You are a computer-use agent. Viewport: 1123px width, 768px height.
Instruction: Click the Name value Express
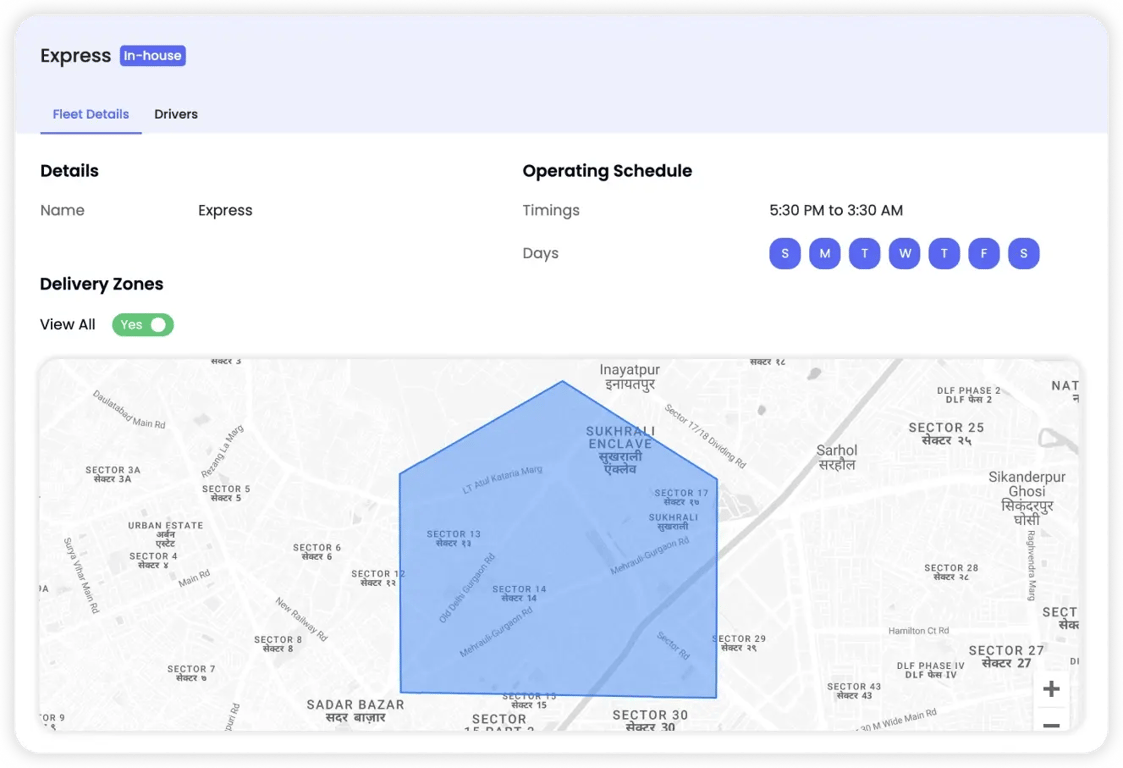tap(225, 211)
